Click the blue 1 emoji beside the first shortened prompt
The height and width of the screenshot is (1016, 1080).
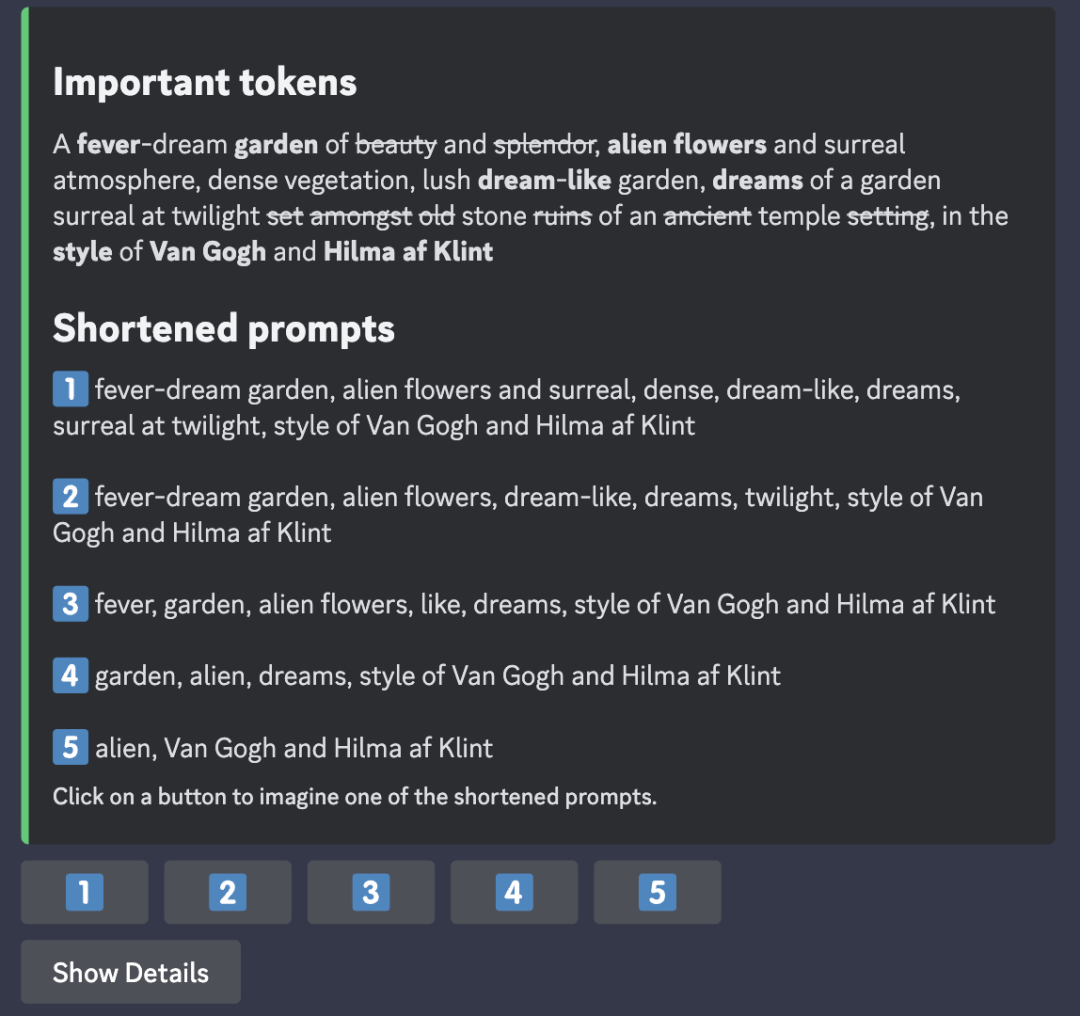point(70,389)
